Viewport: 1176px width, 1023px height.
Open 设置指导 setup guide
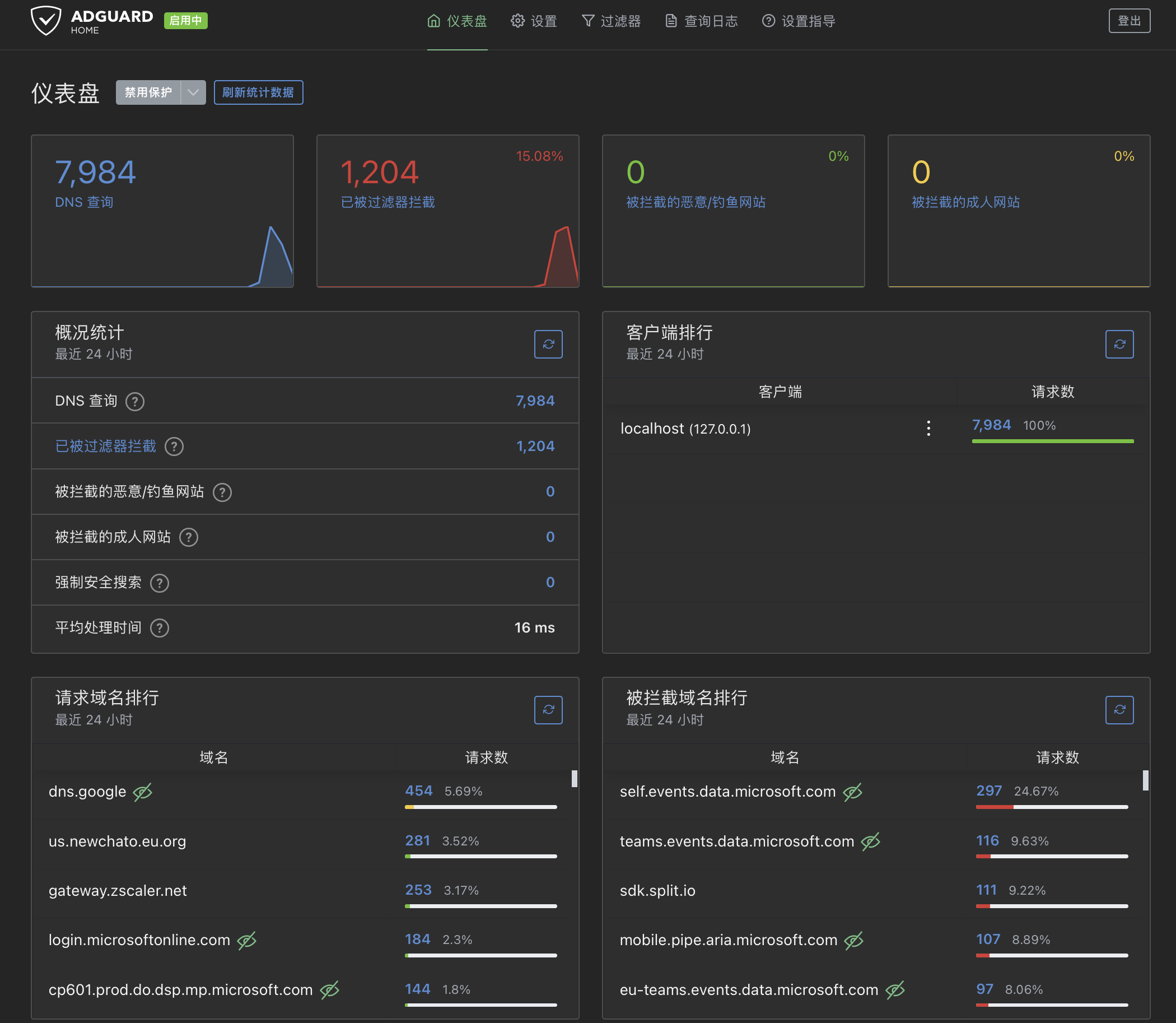click(798, 21)
